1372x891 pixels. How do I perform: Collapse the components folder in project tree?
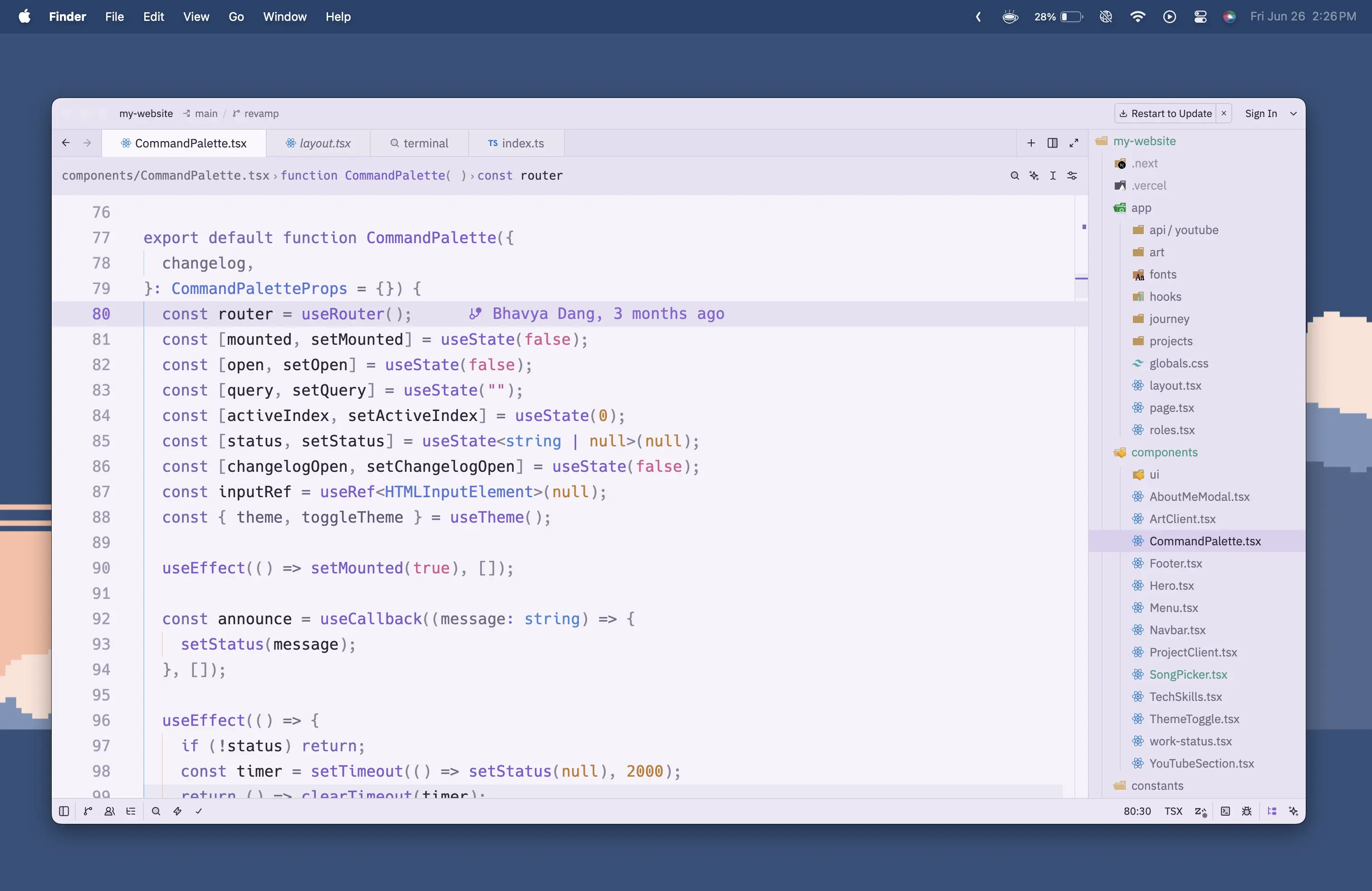coord(1164,452)
